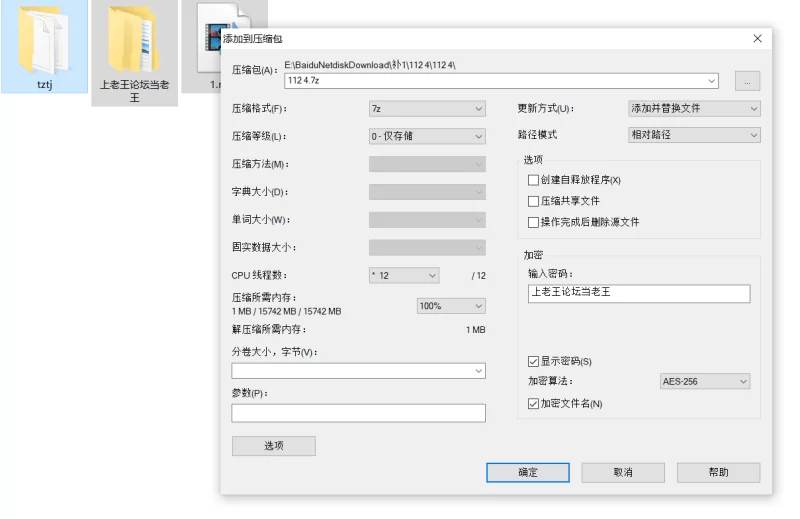Open the 压缩等级 dropdown showing 0 - 仅存储
Screen dimensions: 800x519
(x=427, y=136)
